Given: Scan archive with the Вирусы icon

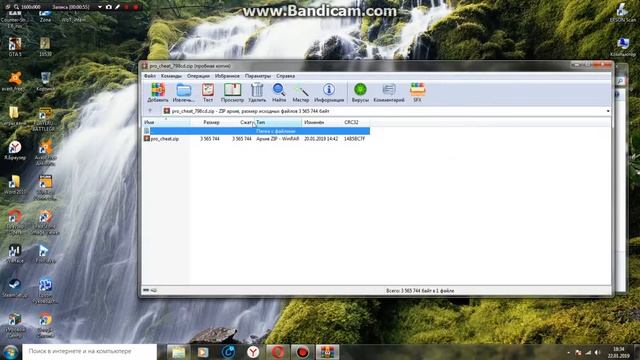Looking at the screenshot, I should [x=360, y=92].
